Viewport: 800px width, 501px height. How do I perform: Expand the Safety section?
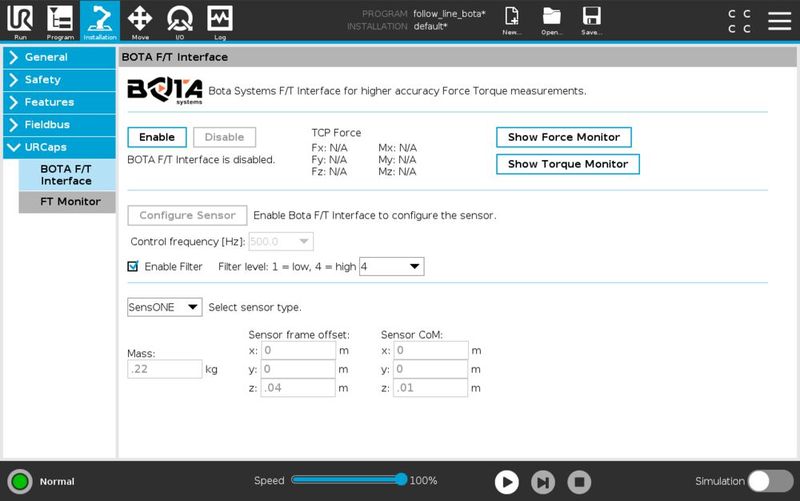pos(59,80)
